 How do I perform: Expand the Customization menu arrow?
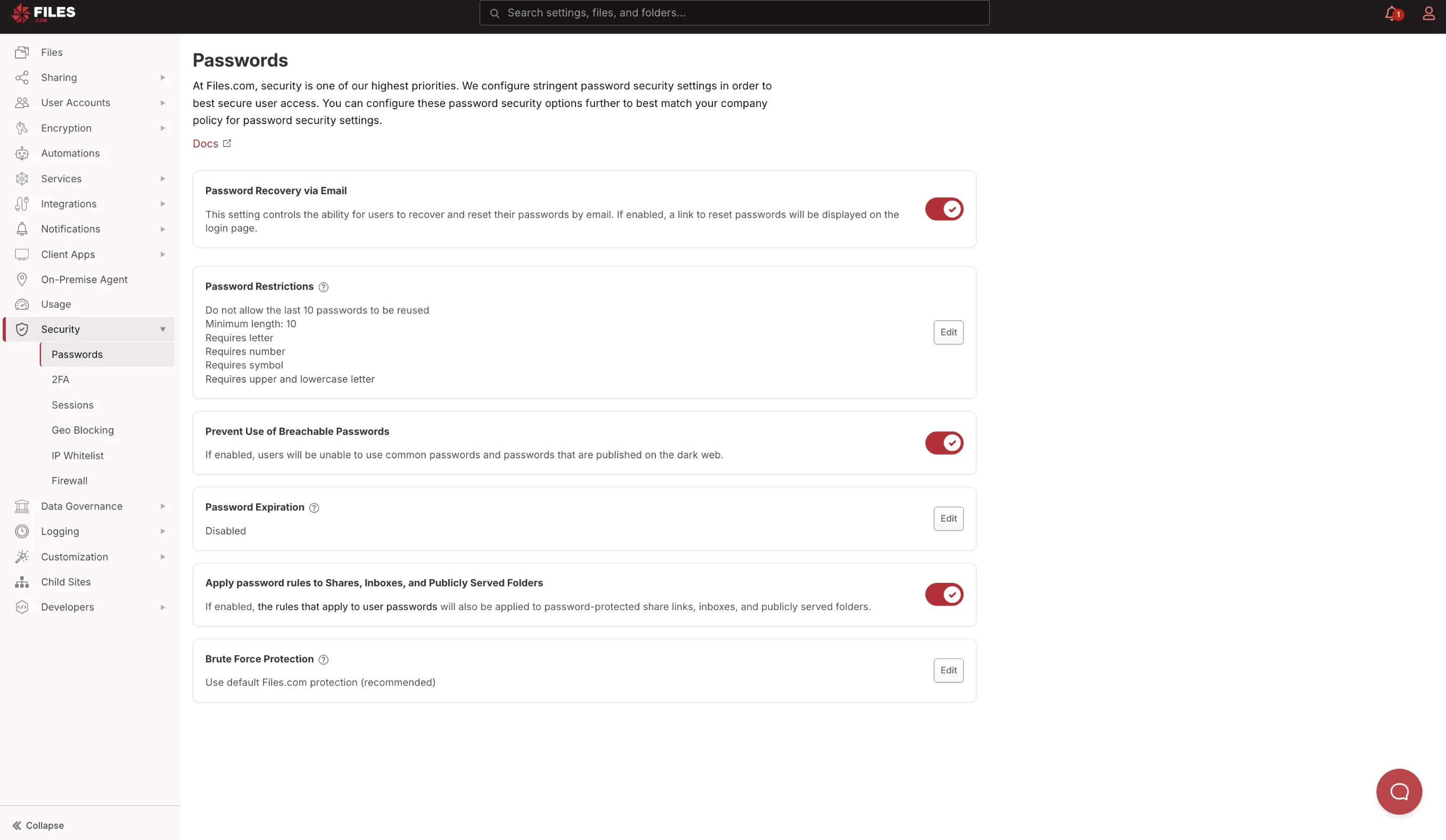coord(163,557)
